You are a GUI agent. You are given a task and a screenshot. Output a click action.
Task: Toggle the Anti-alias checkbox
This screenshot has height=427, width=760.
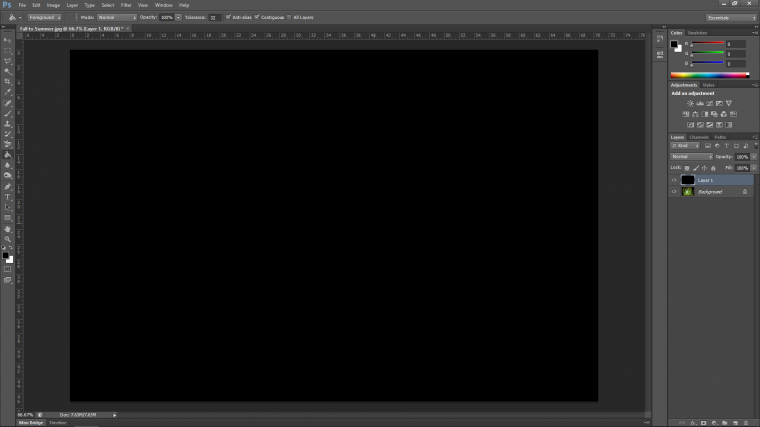(x=228, y=17)
